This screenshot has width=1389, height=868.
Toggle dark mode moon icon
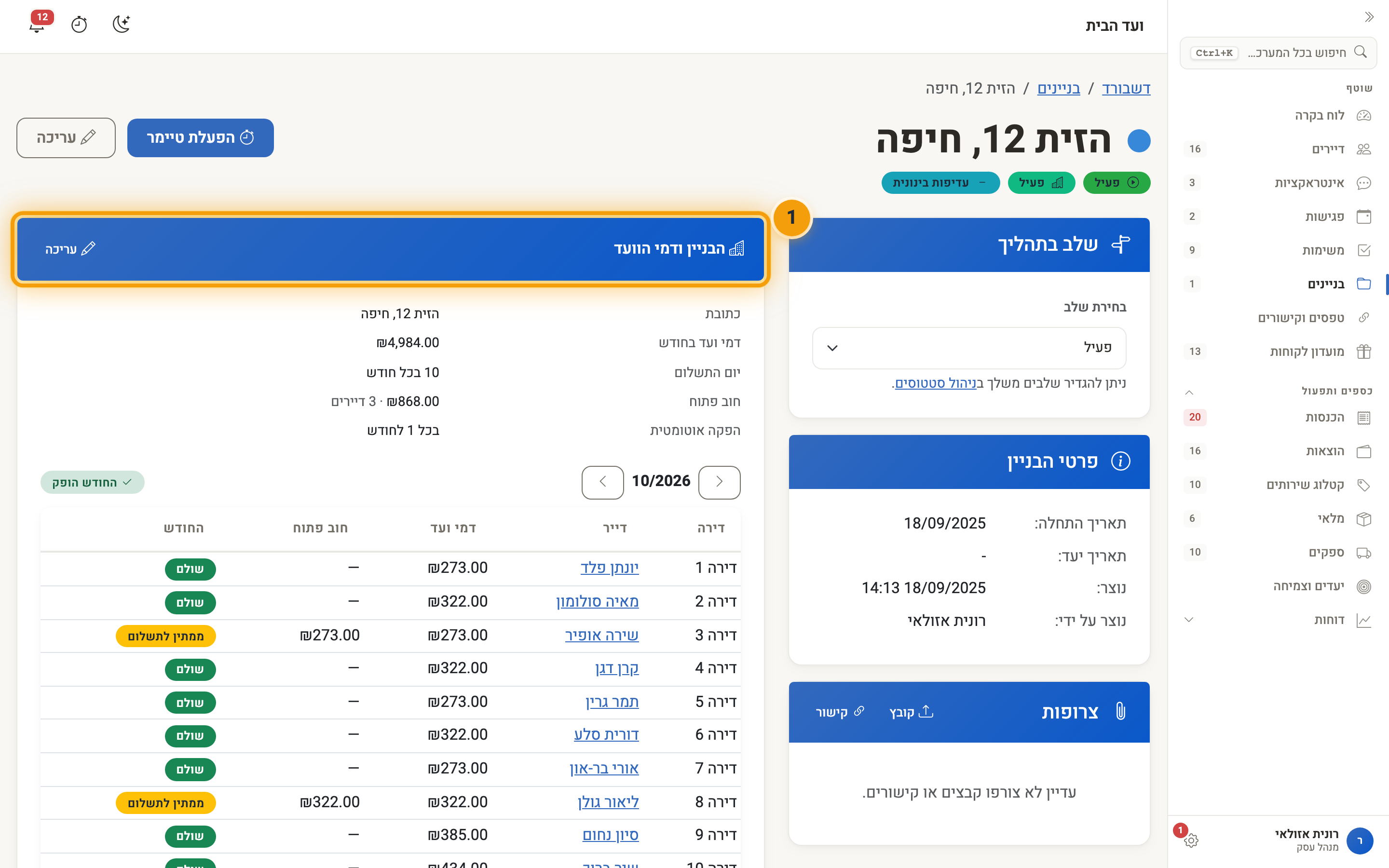pos(121,24)
